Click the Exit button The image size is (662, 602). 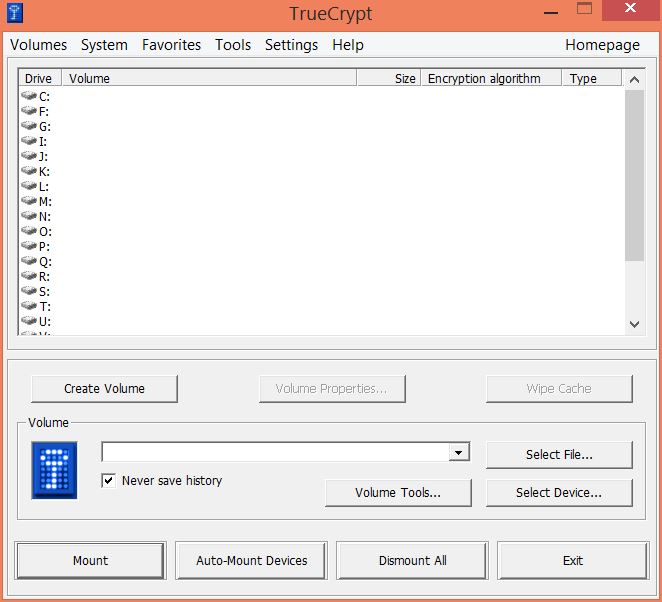click(x=573, y=561)
